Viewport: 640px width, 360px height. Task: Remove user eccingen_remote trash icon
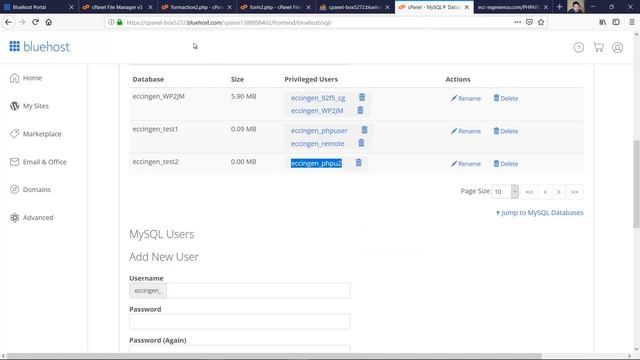[361, 143]
